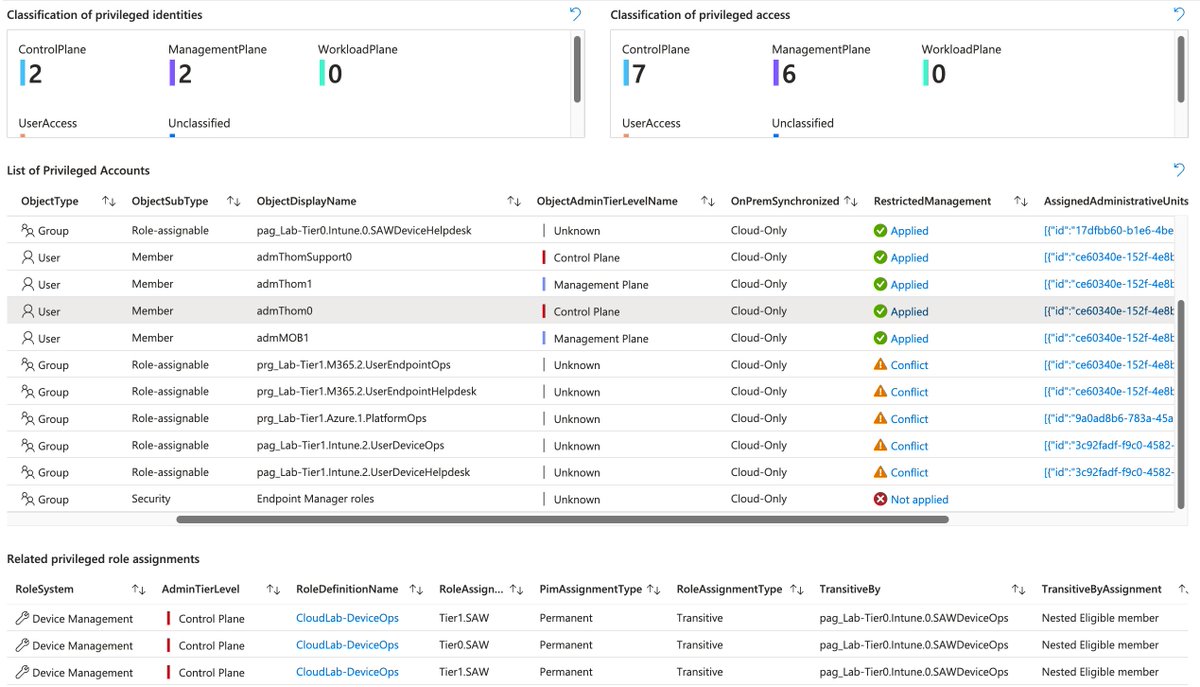Sort by TransitiveBy column arrows
The image size is (1200, 687).
[x=1019, y=590]
